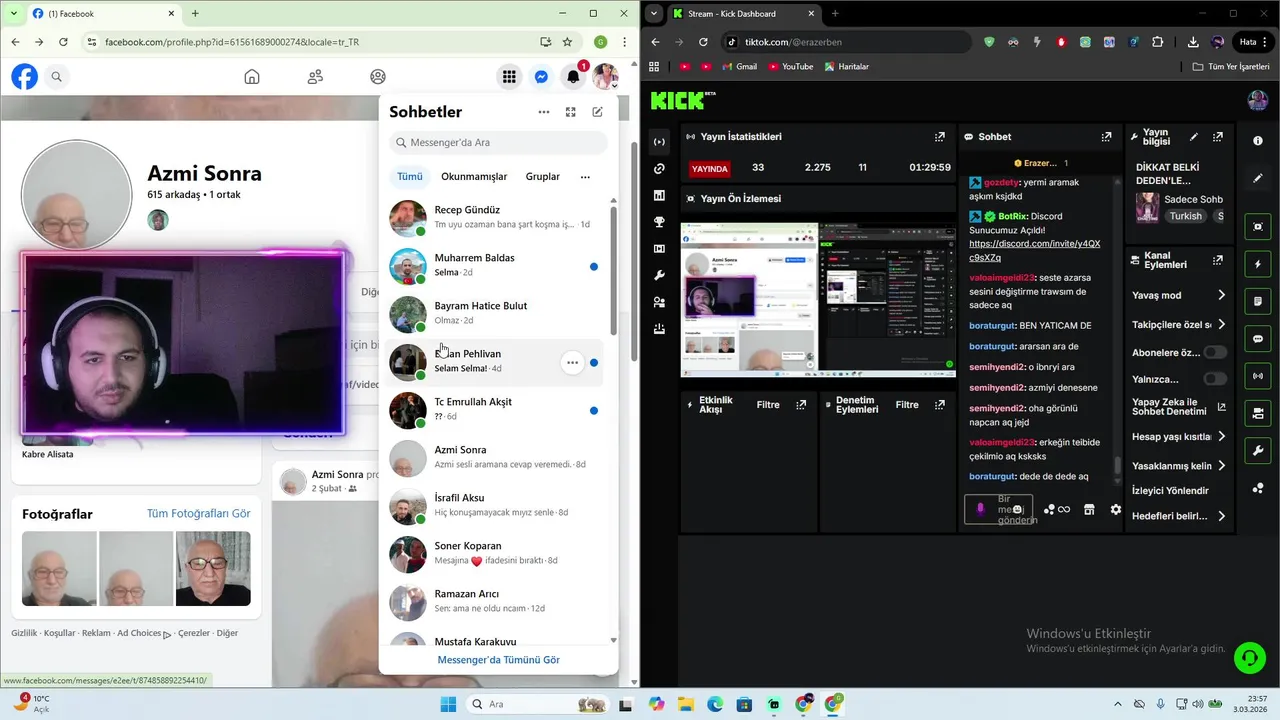The width and height of the screenshot is (1280, 720).
Task: Toggle the Abonelere öz... switch
Action: coord(1215,353)
